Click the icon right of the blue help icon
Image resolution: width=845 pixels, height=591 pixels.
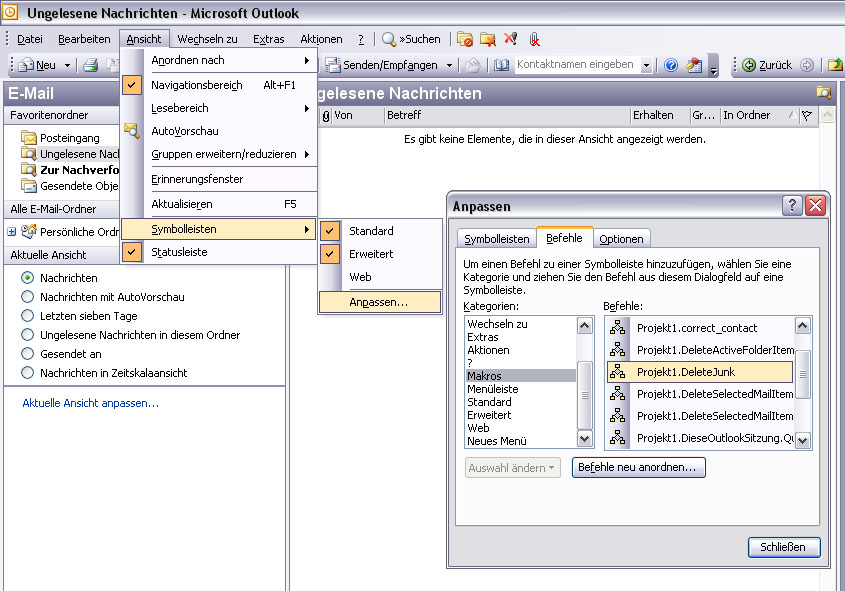(694, 65)
